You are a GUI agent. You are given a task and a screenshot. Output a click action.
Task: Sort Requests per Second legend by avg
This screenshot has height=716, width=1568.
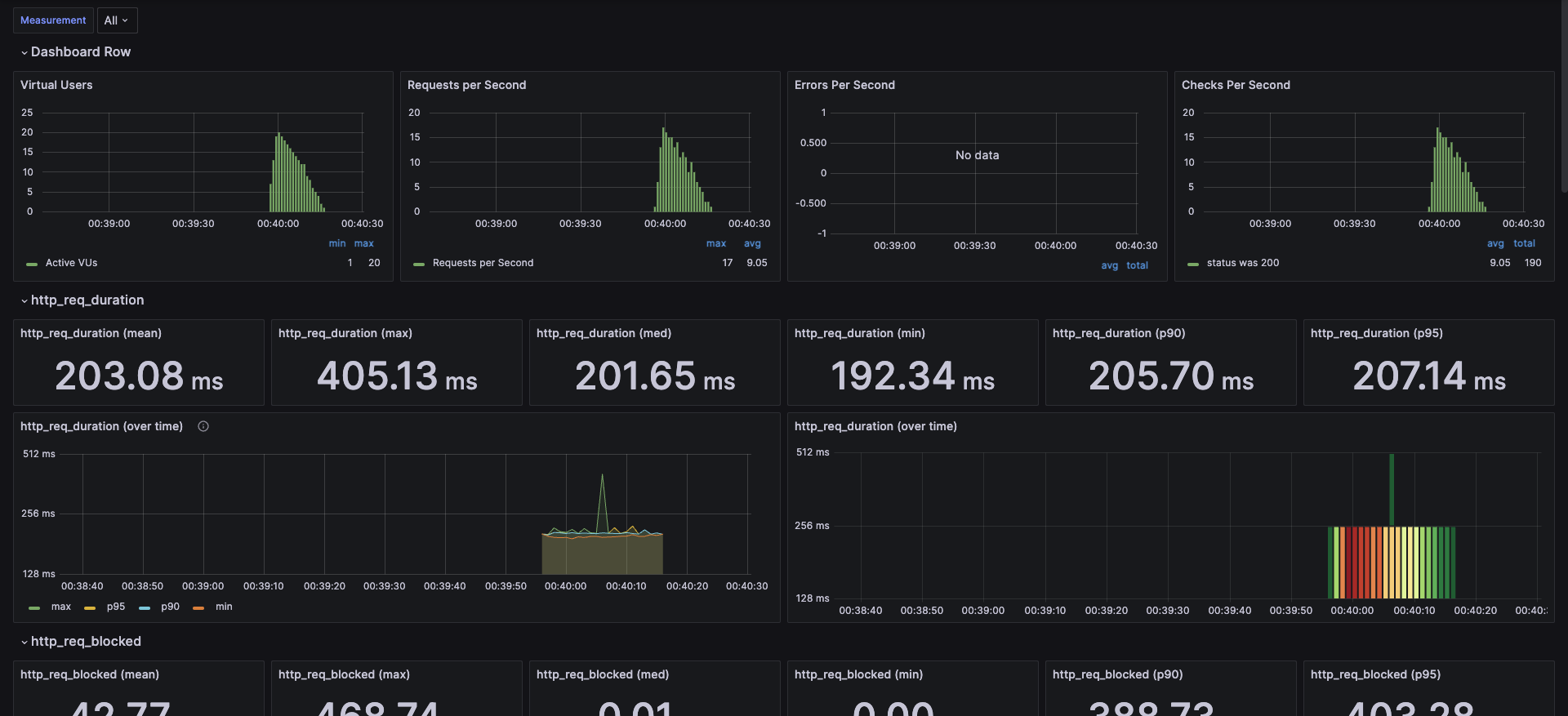[752, 243]
